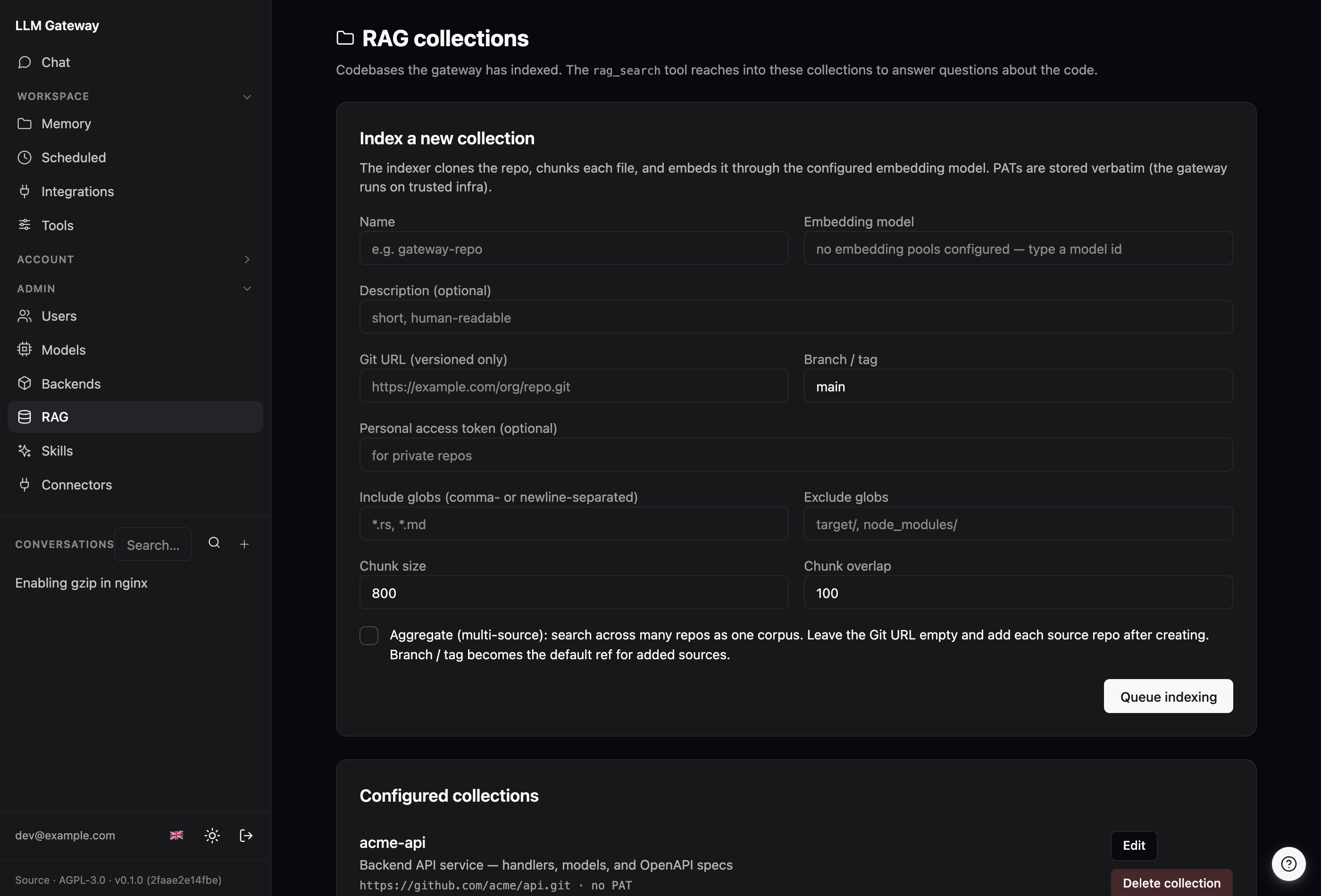1321x896 pixels.
Task: Edit the acme-api collection
Action: (x=1133, y=846)
